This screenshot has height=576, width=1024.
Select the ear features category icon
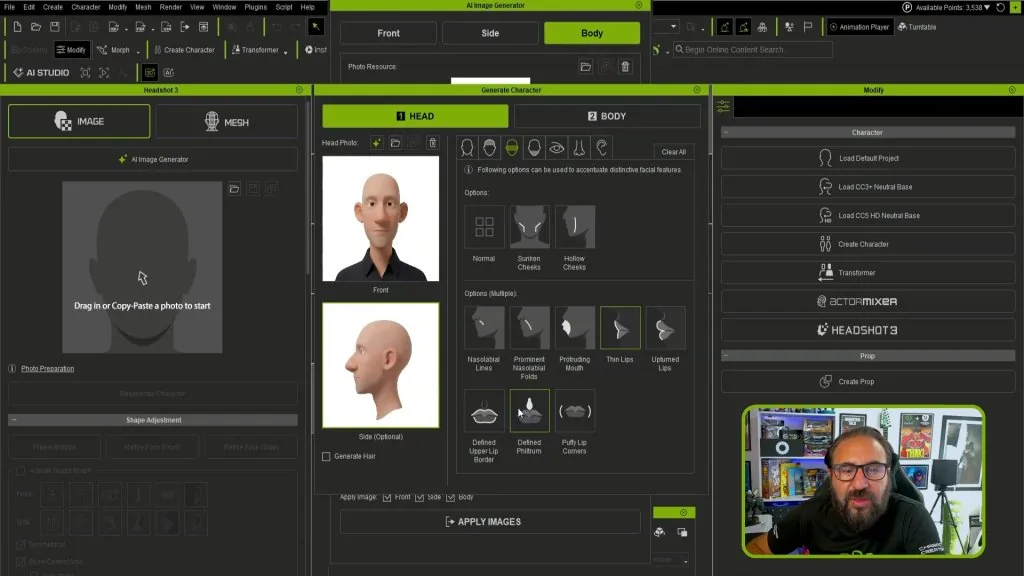601,148
